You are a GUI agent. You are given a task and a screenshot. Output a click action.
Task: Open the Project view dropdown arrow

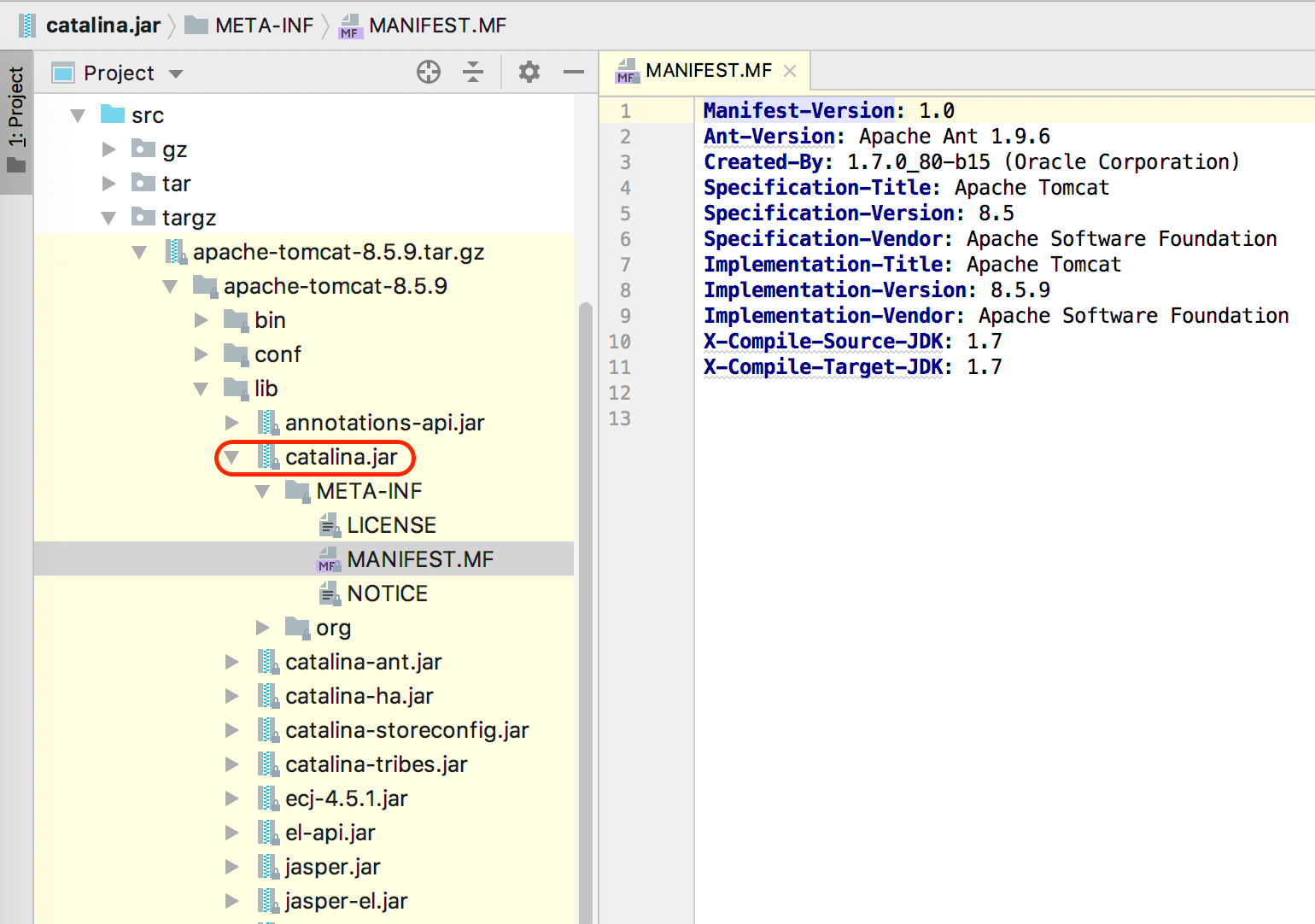(176, 73)
